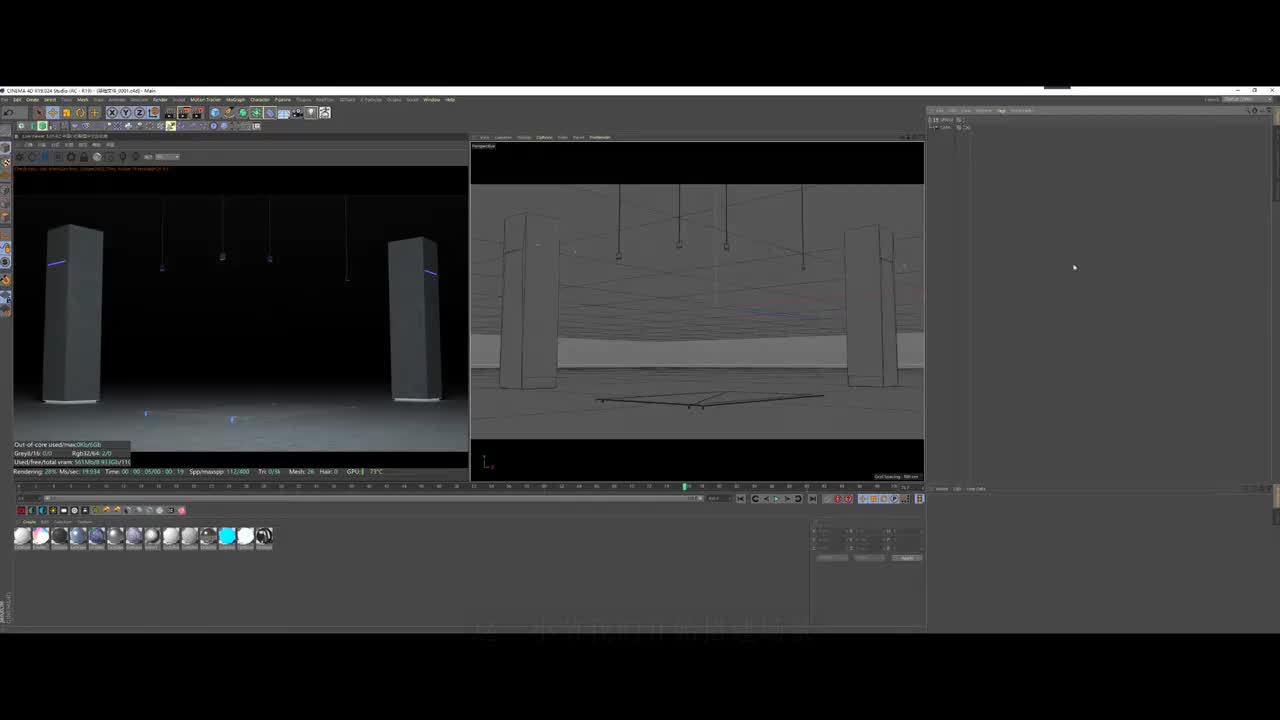This screenshot has width=1280, height=720.
Task: Select the Live Selection arrow tool
Action: (x=38, y=112)
